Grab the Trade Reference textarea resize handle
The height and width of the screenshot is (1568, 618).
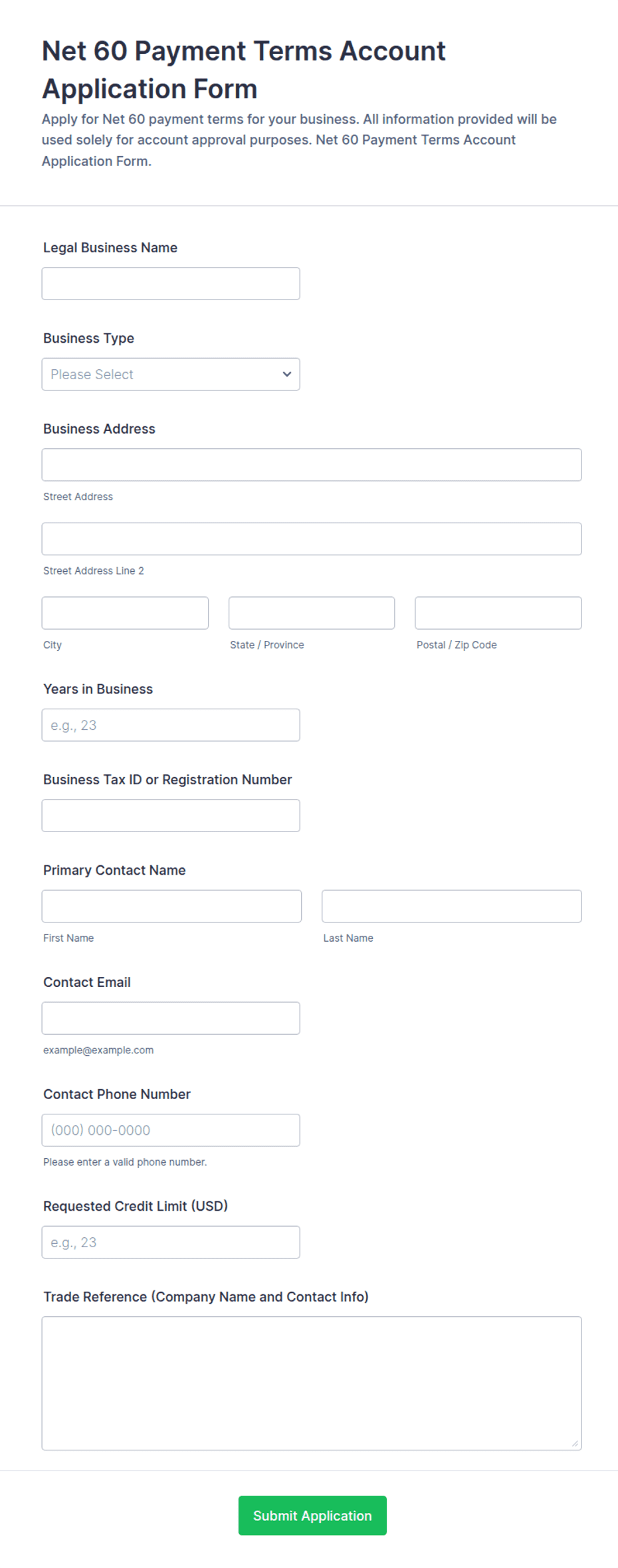575,1443
